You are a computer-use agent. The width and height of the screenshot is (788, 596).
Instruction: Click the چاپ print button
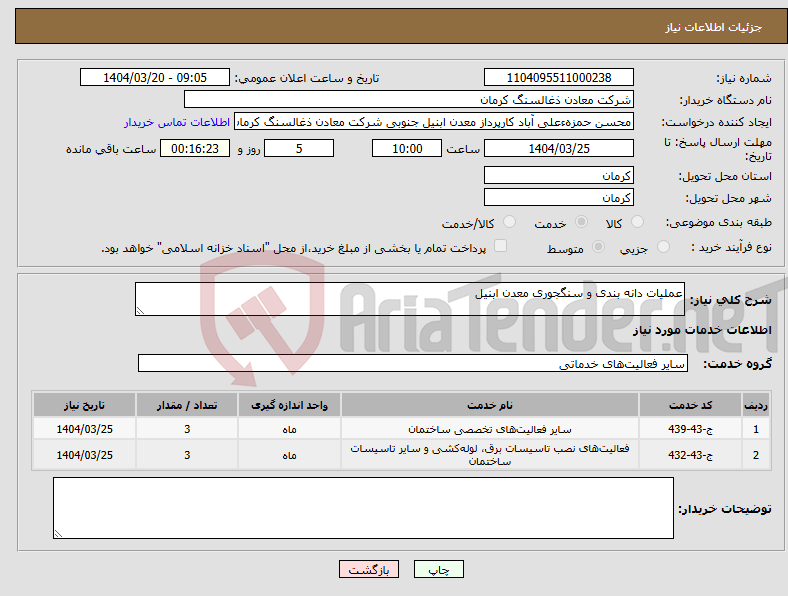point(439,569)
